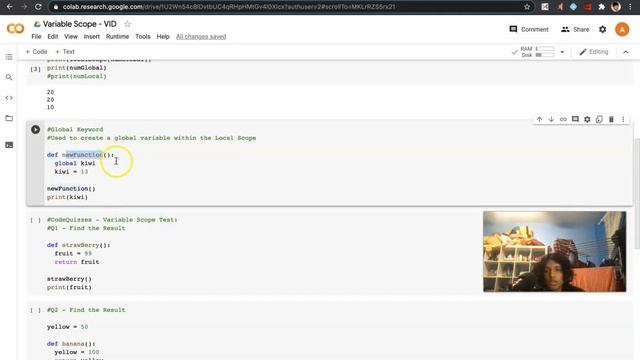Click the '#Q1 - Find the Result' comment
640x360 pixels.
pos(86,228)
